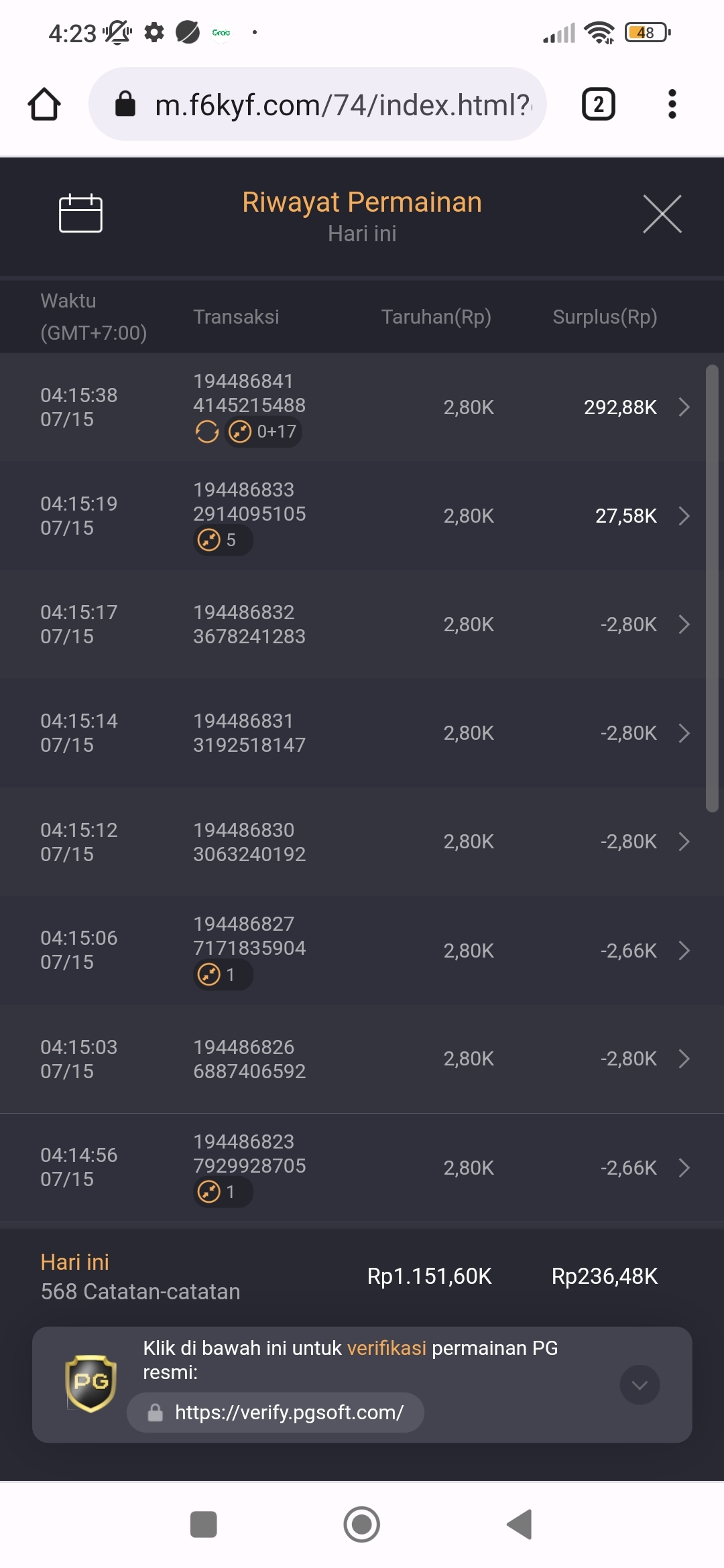Open the calendar date picker icon
The height and width of the screenshot is (1568, 724).
[80, 213]
